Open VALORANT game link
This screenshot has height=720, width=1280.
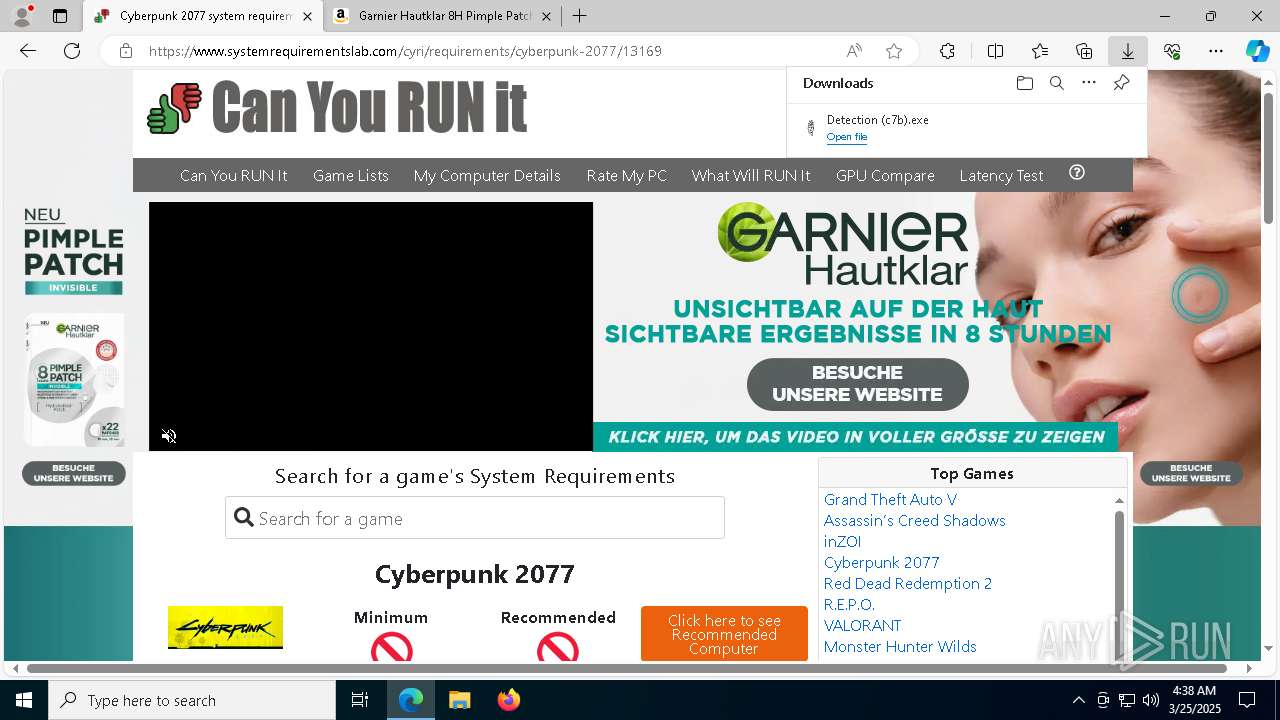coord(862,625)
